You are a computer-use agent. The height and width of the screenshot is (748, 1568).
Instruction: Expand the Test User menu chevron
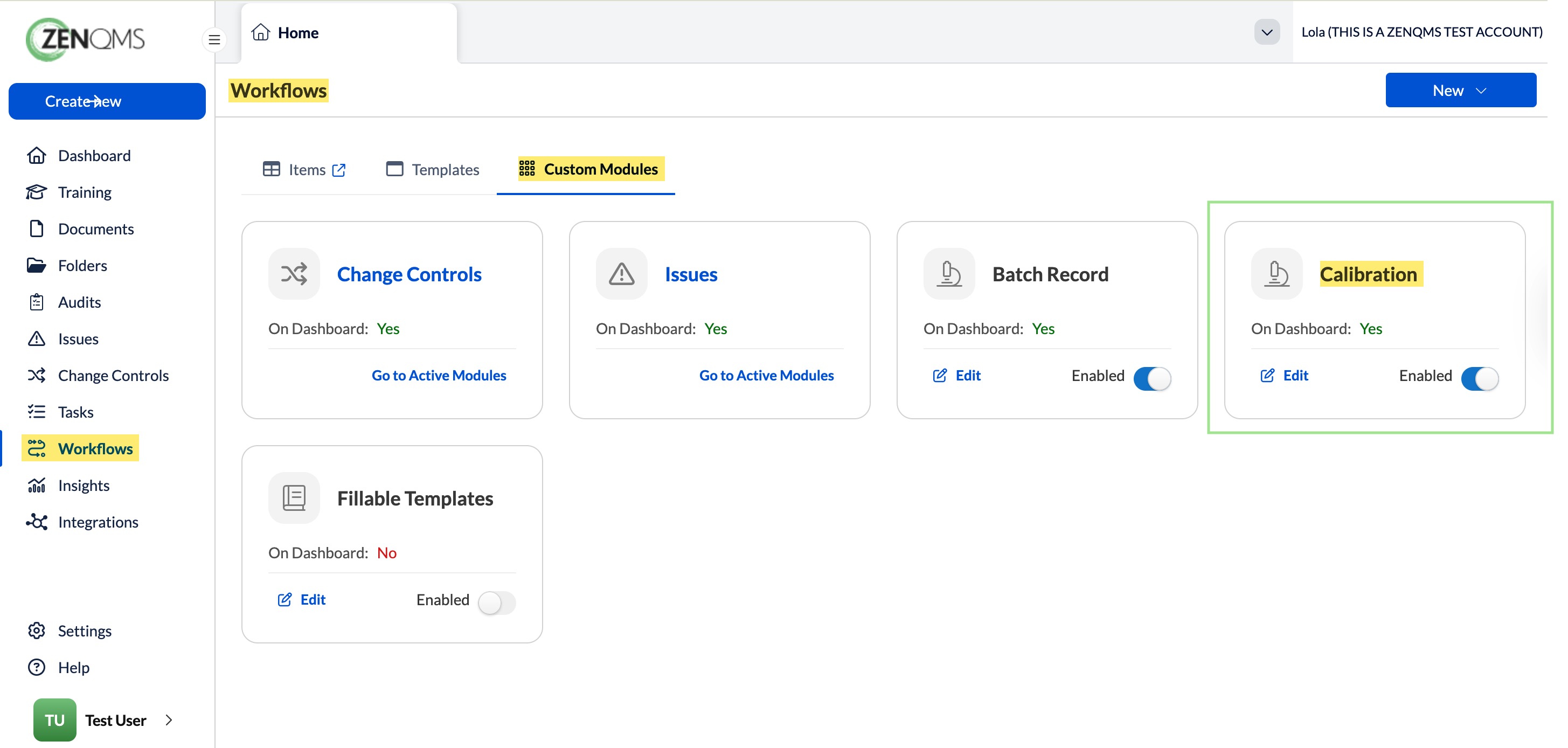[x=169, y=719]
